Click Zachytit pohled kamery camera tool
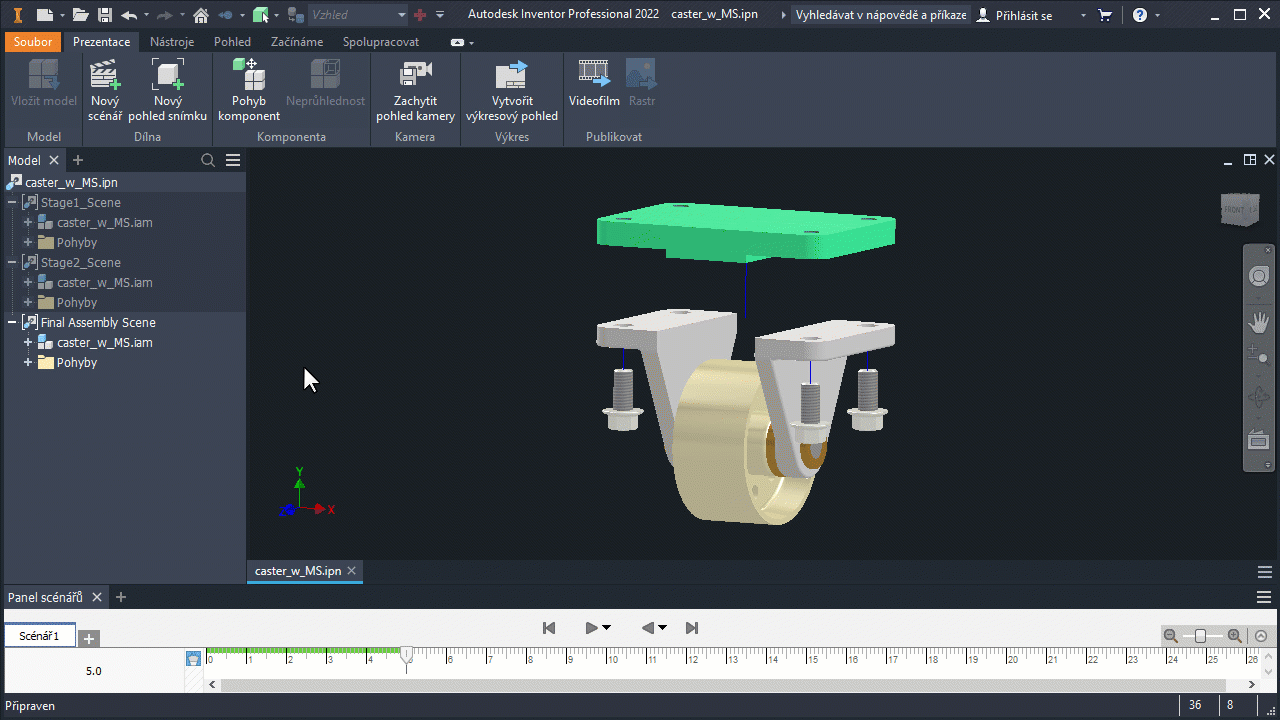The image size is (1280, 720). [x=415, y=89]
